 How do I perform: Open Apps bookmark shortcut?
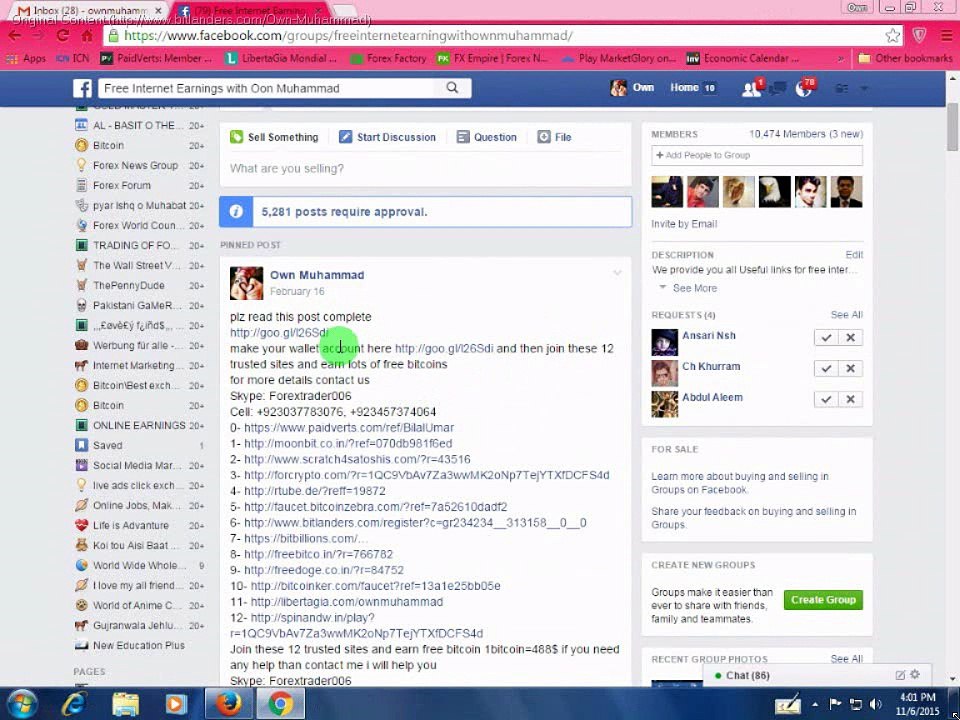(x=26, y=58)
